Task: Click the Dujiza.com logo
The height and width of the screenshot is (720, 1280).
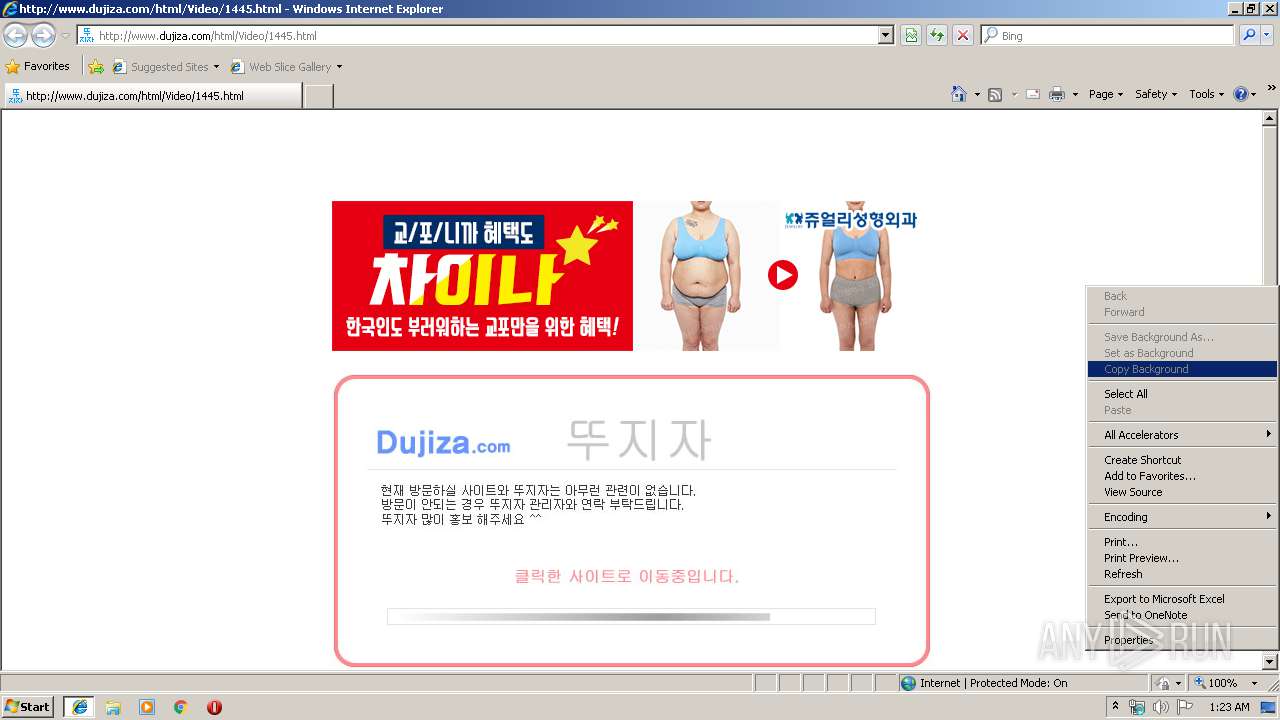Action: tap(443, 443)
